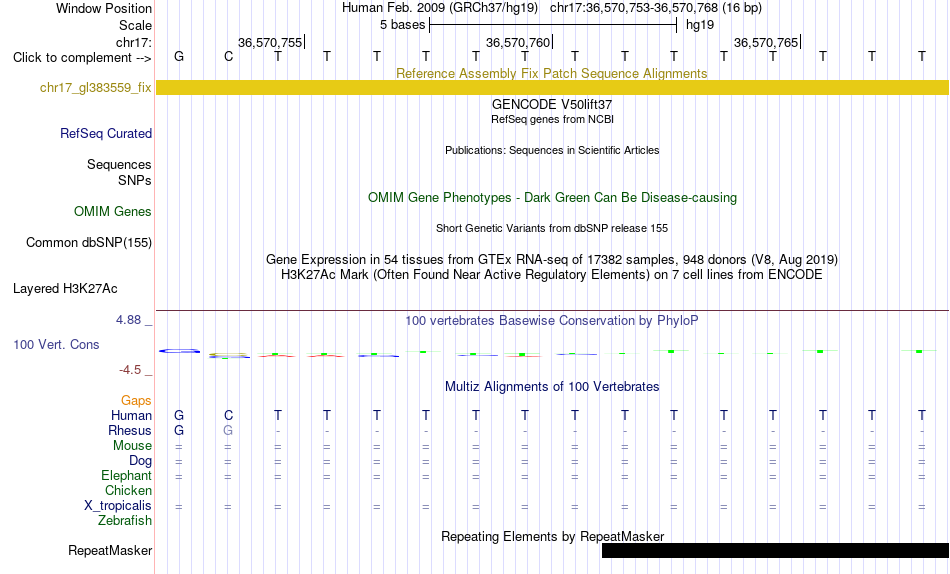This screenshot has width=950, height=574.
Task: Select the Mouse species row label
Action: click(131, 446)
